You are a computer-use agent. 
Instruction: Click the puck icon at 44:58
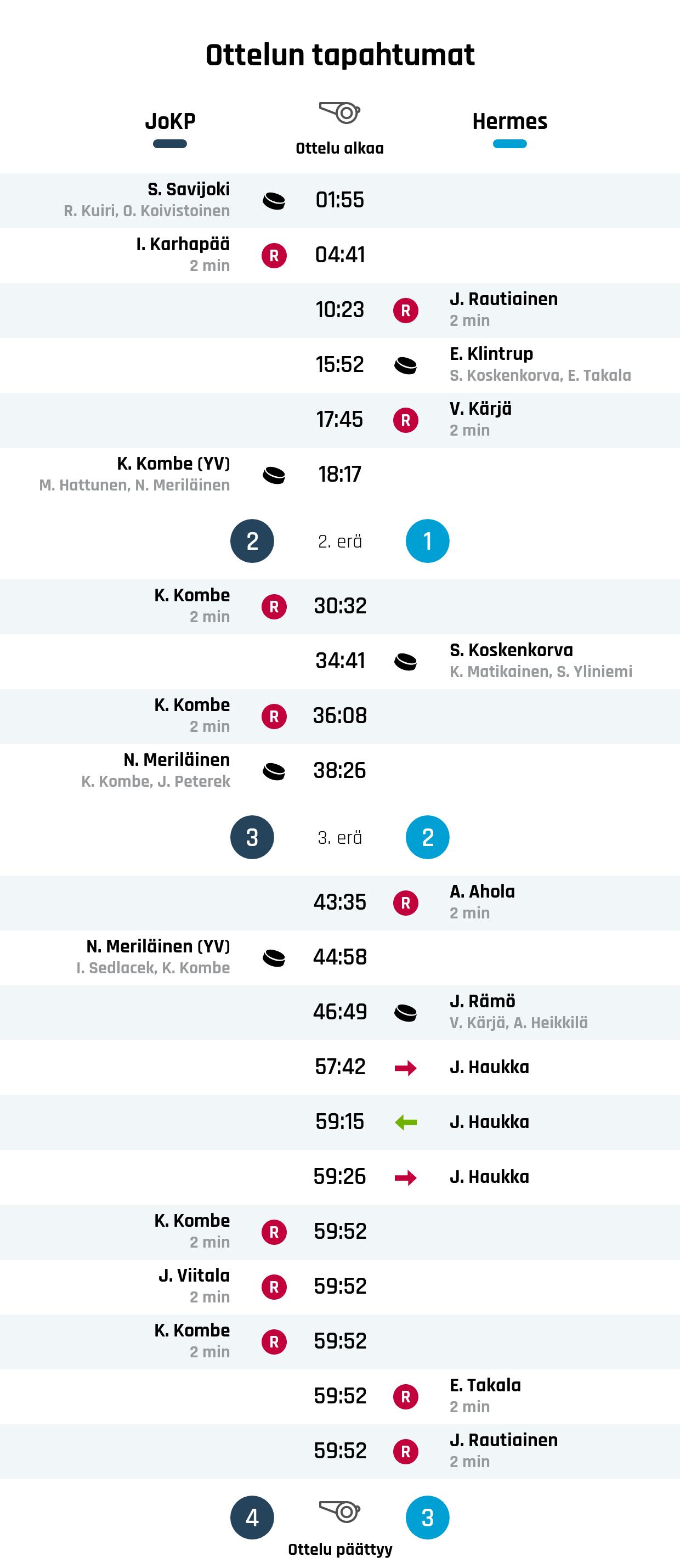274,958
